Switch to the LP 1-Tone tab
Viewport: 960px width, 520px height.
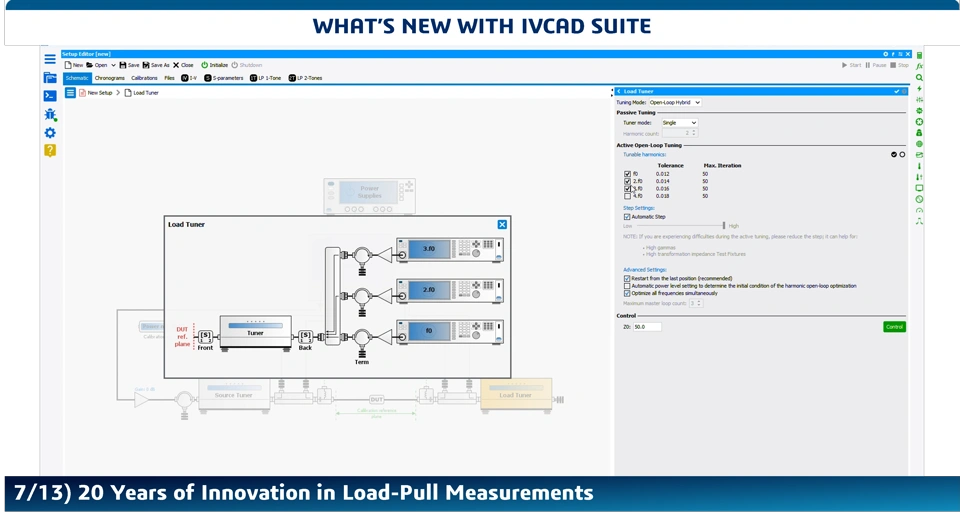[266, 78]
